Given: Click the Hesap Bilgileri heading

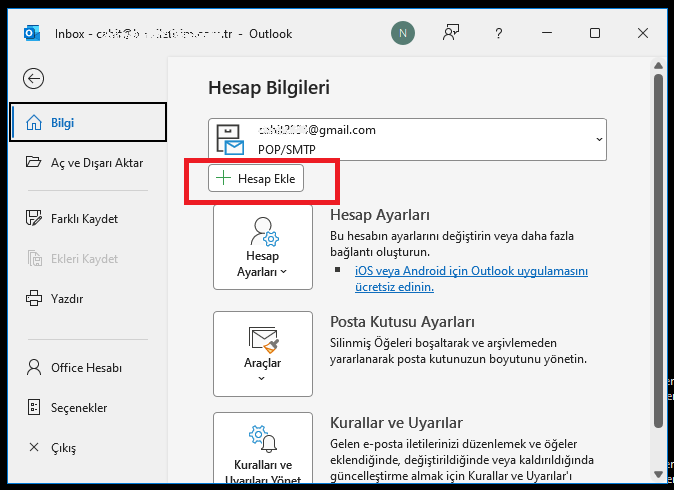Looking at the screenshot, I should click(x=269, y=87).
